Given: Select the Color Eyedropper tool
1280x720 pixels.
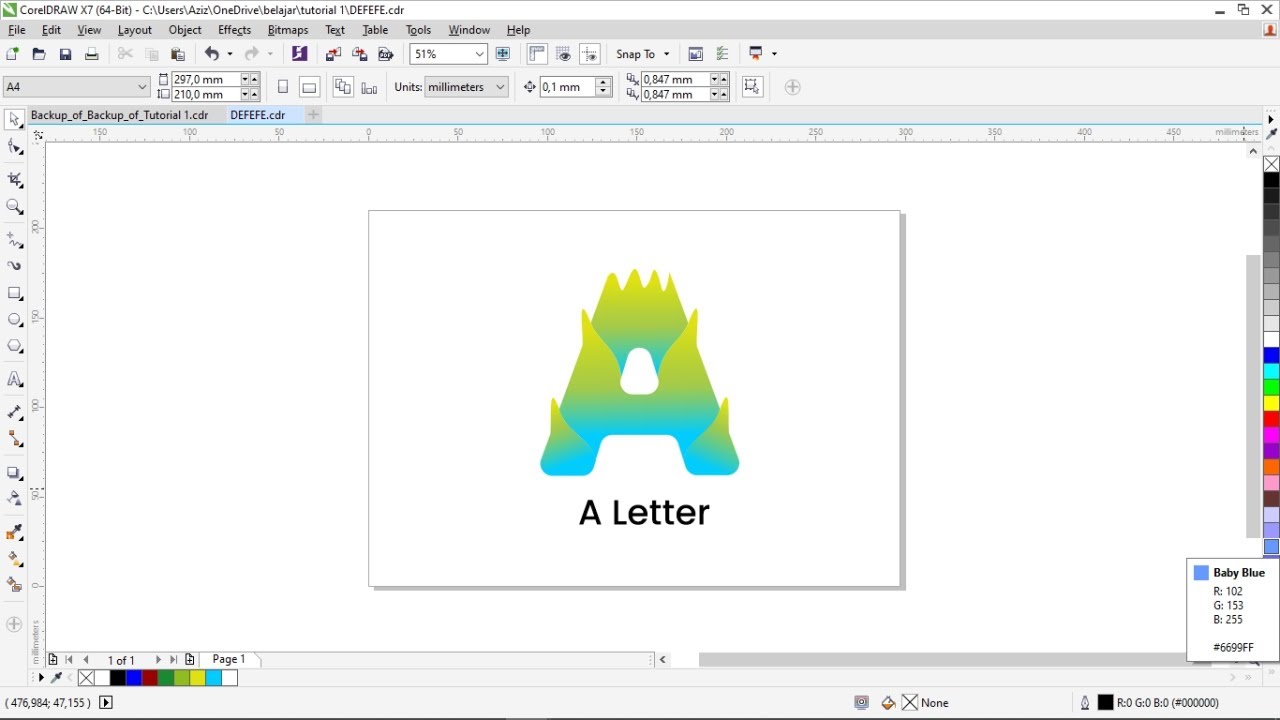Looking at the screenshot, I should (14, 532).
